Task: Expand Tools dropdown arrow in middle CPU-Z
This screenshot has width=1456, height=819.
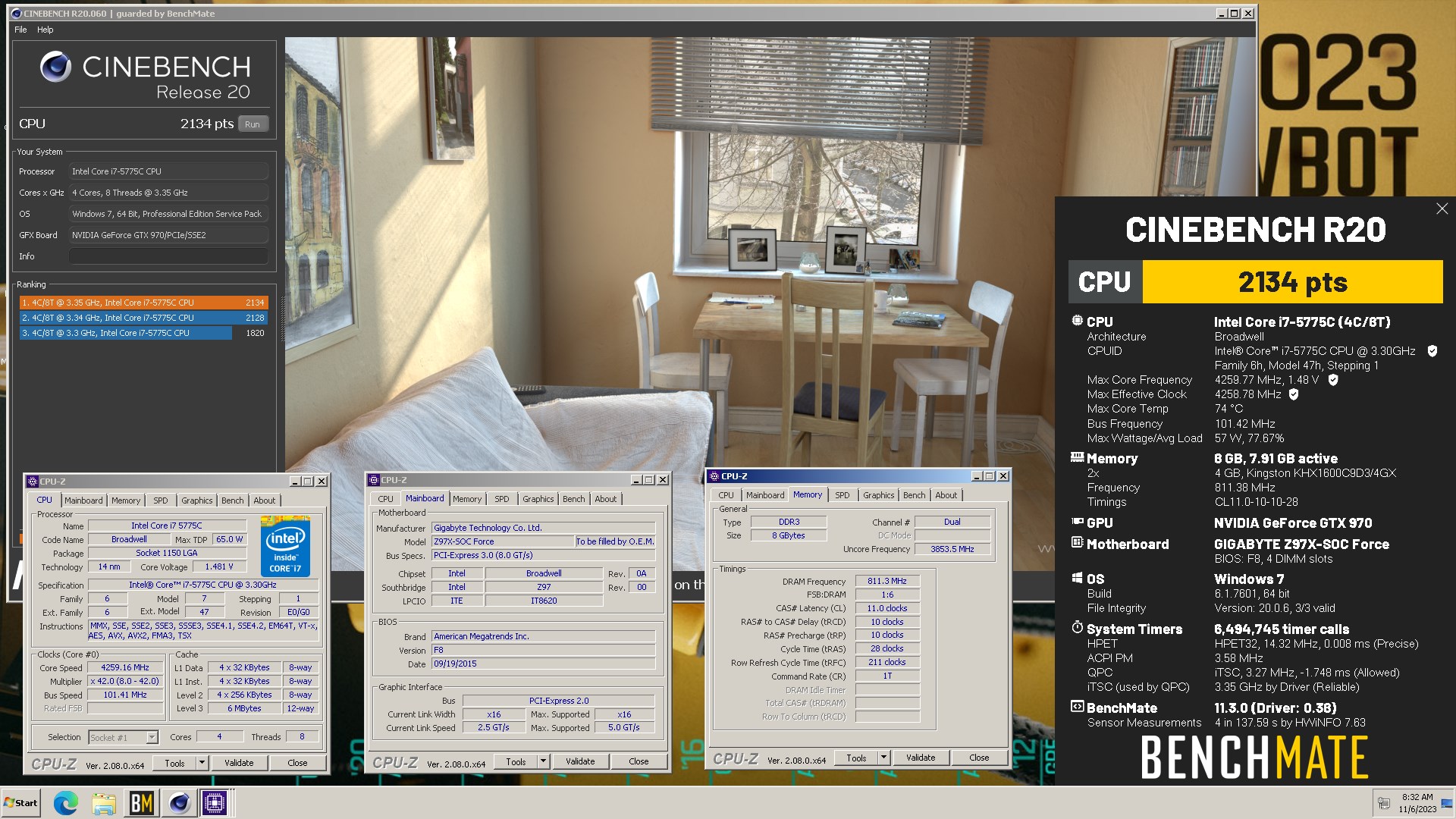Action: [543, 762]
